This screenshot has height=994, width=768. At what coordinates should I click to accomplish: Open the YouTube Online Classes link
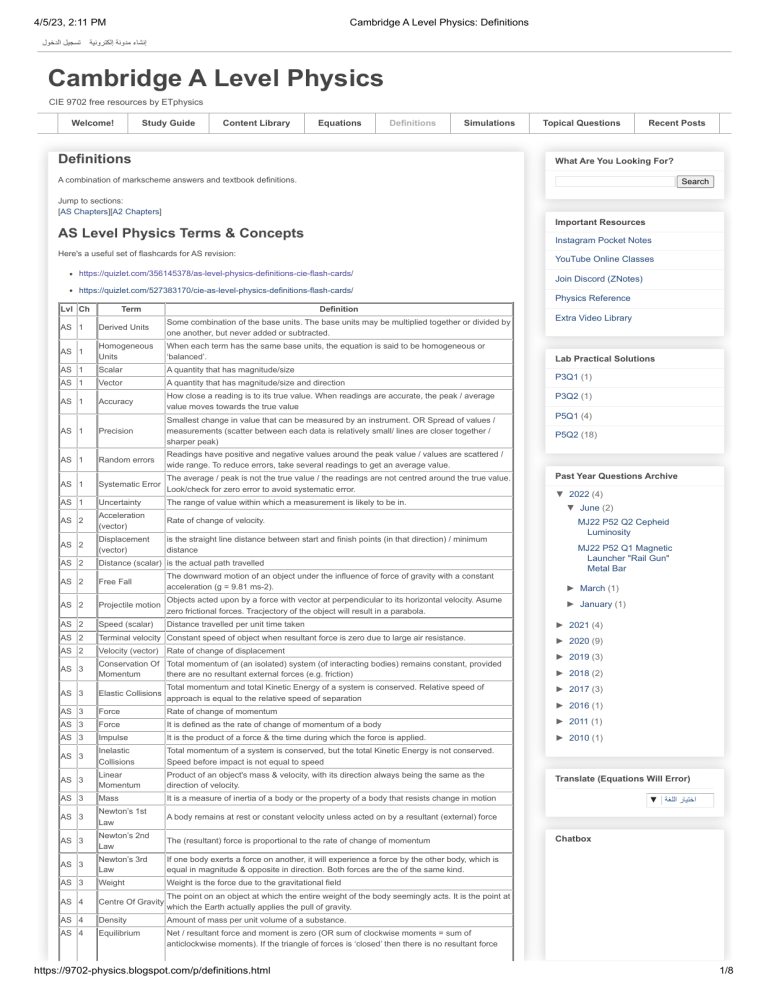tap(604, 259)
